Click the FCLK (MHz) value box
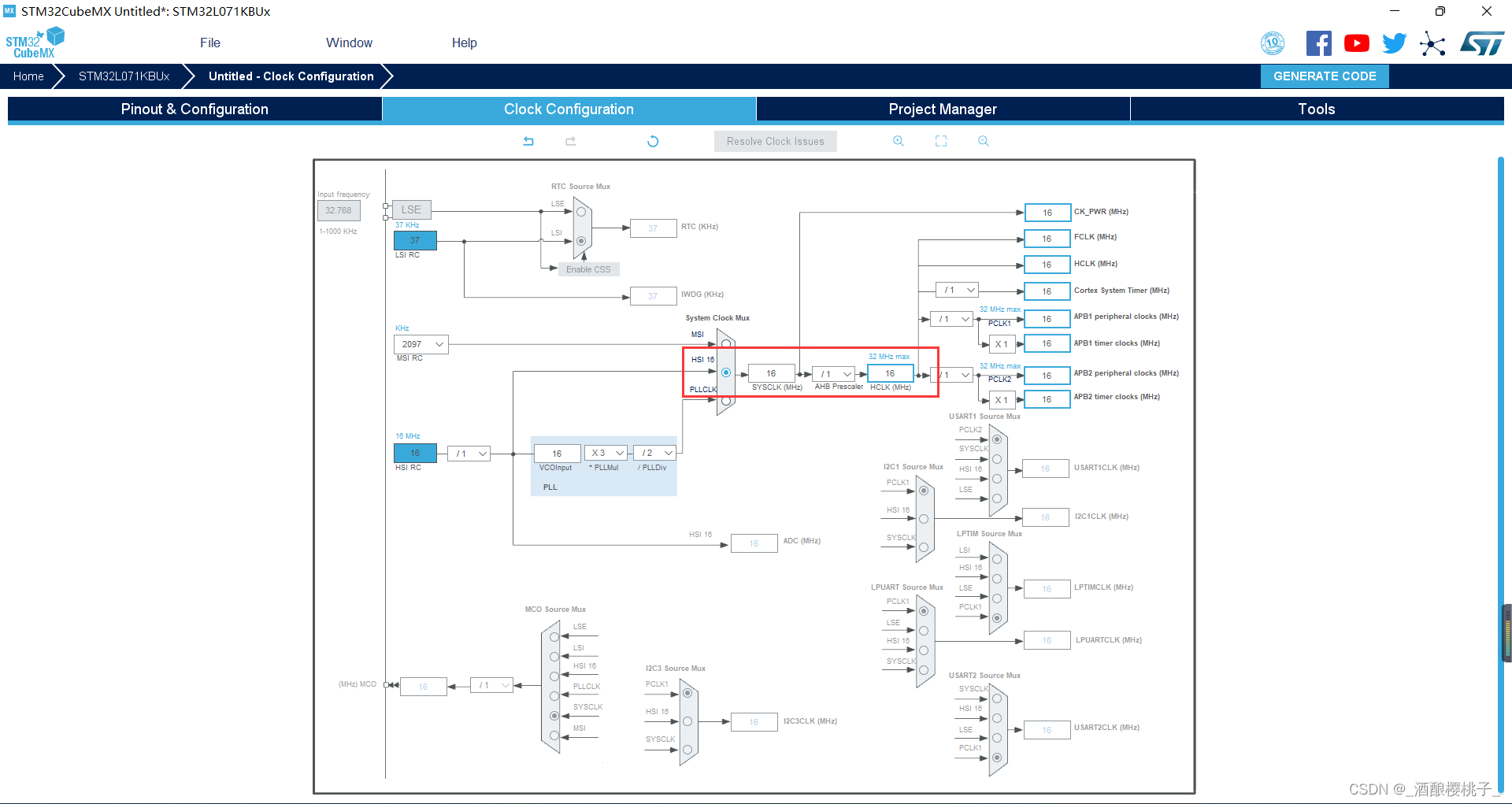Viewport: 1512px width, 804px height. click(x=1047, y=239)
